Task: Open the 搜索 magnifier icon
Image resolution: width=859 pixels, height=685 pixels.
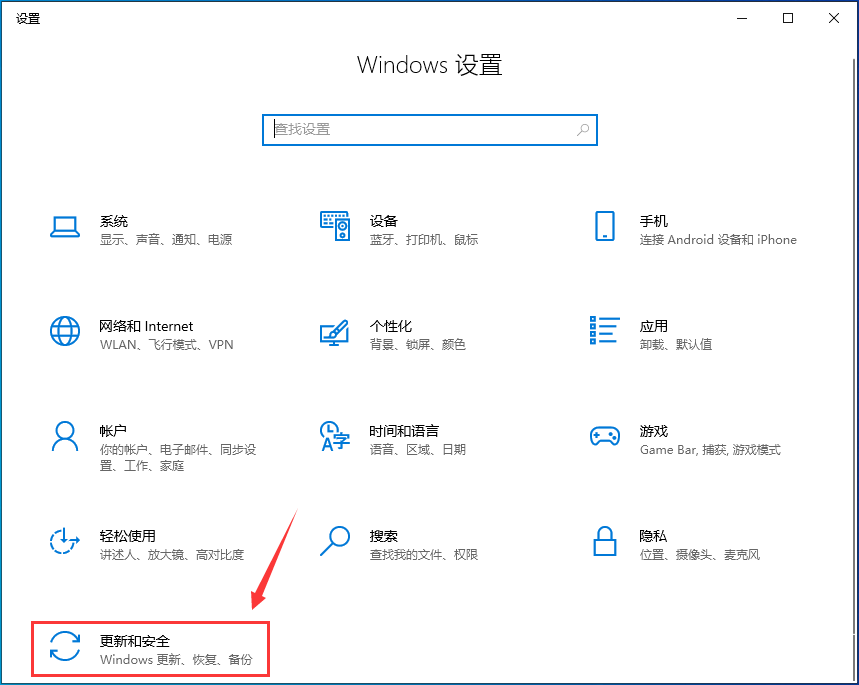Action: pos(335,541)
